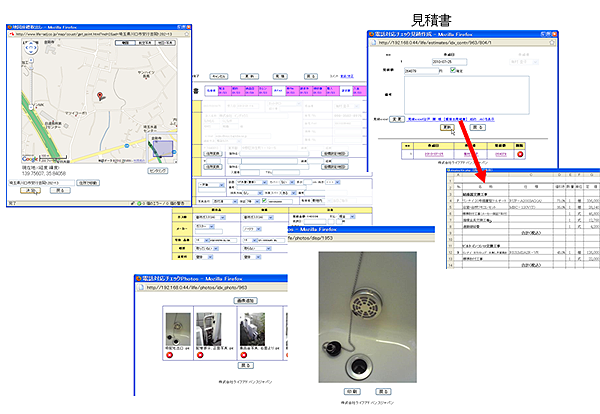The width and height of the screenshot is (600, 414).
Task: Click the 戻る button below the photo thumbnails
Action: tap(246, 365)
